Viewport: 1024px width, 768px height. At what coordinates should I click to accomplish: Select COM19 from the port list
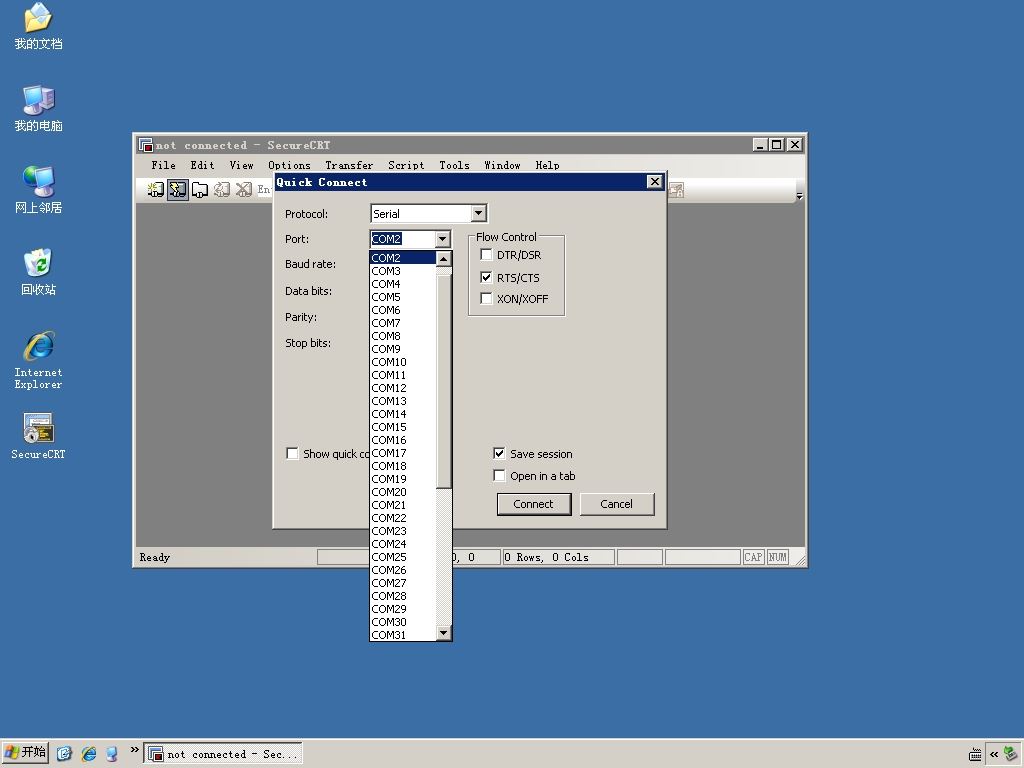pyautogui.click(x=402, y=479)
